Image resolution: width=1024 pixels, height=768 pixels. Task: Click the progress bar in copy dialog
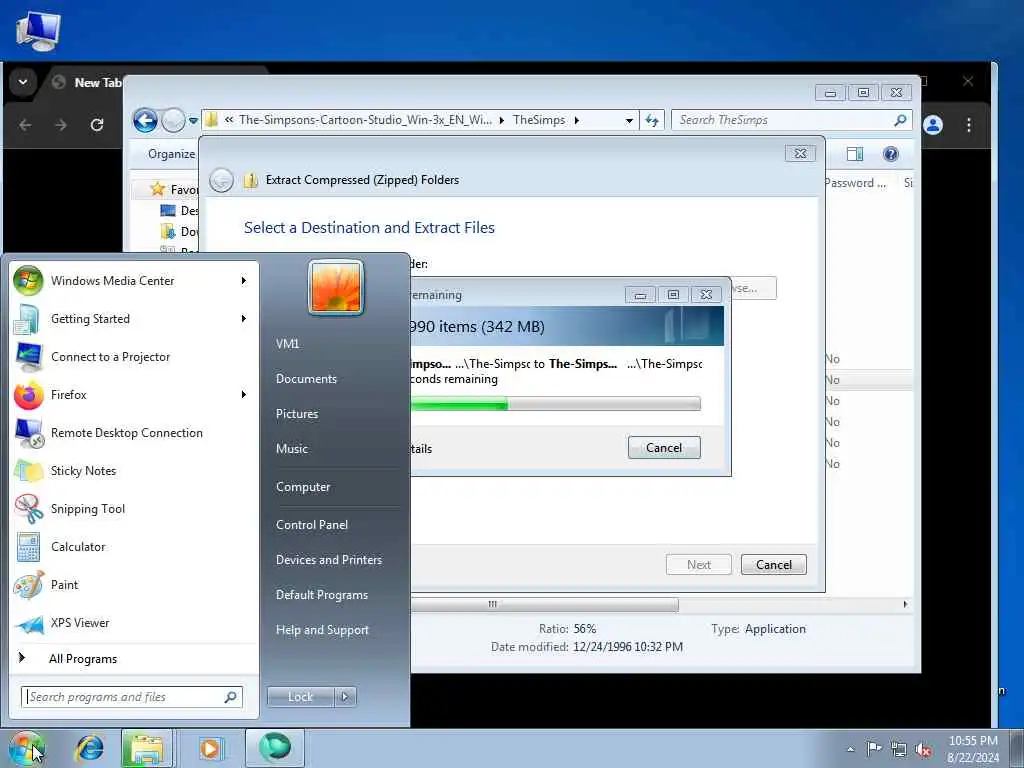tap(555, 404)
